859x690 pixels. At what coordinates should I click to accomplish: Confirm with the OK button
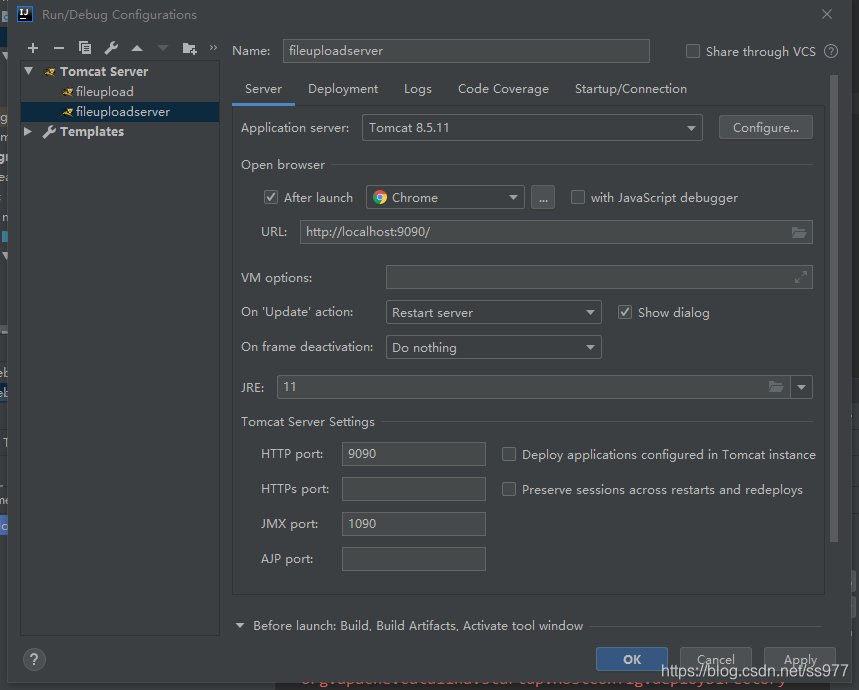pyautogui.click(x=632, y=659)
